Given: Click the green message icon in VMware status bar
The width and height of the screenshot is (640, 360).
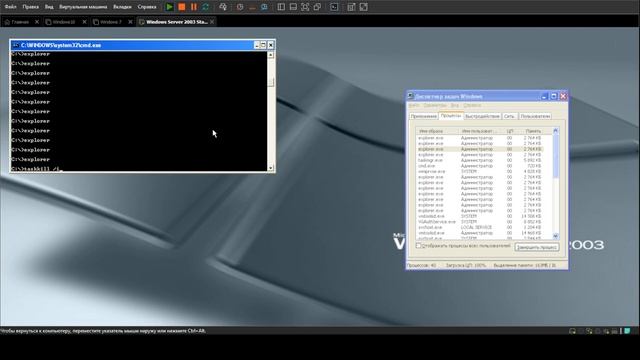Looking at the screenshot, I should [x=627, y=331].
